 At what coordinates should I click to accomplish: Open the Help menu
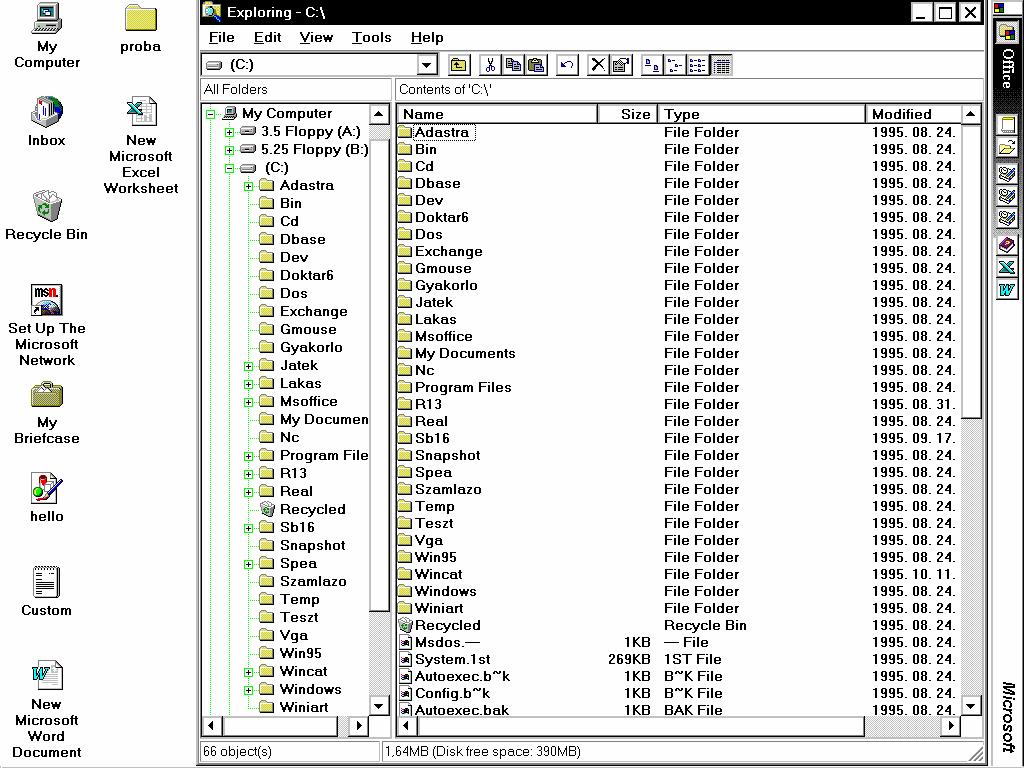tap(427, 37)
